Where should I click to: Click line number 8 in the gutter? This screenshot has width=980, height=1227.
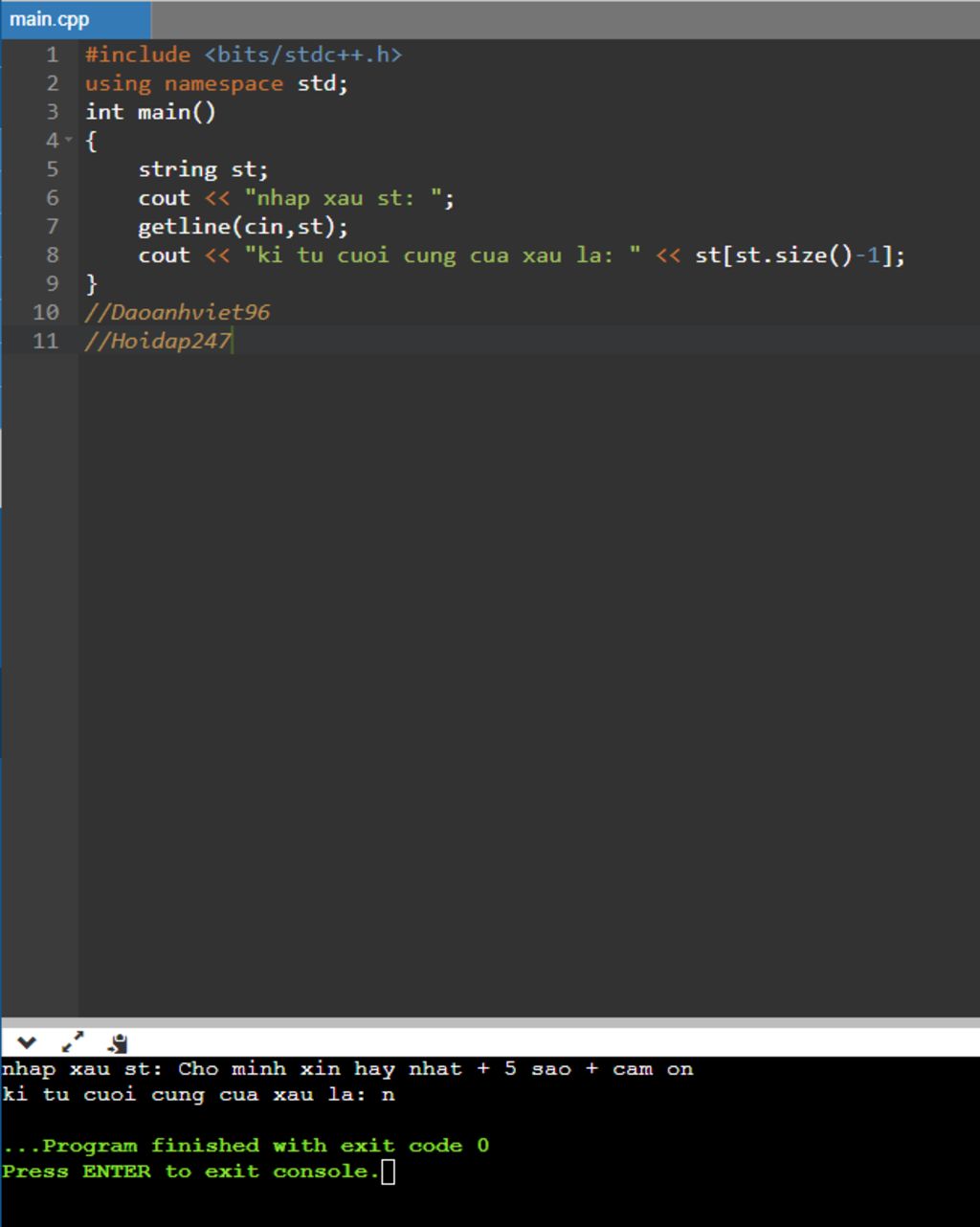(x=52, y=256)
